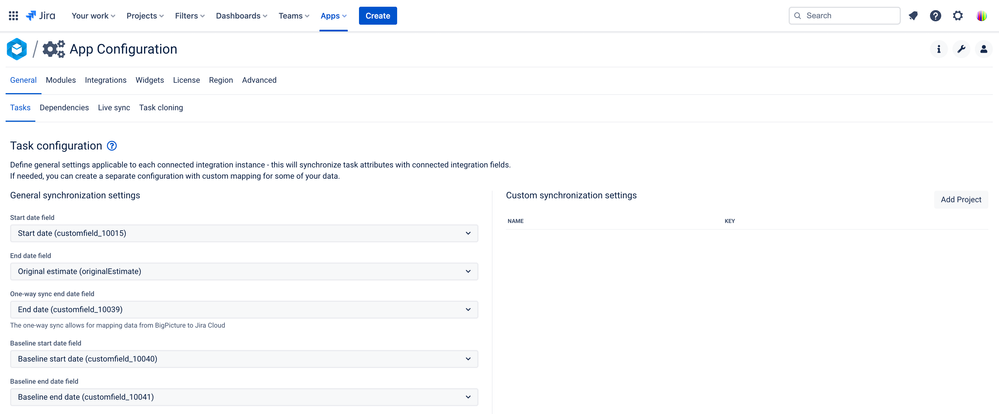Image resolution: width=999 pixels, height=414 pixels.
Task: Click the Create button
Action: point(378,16)
